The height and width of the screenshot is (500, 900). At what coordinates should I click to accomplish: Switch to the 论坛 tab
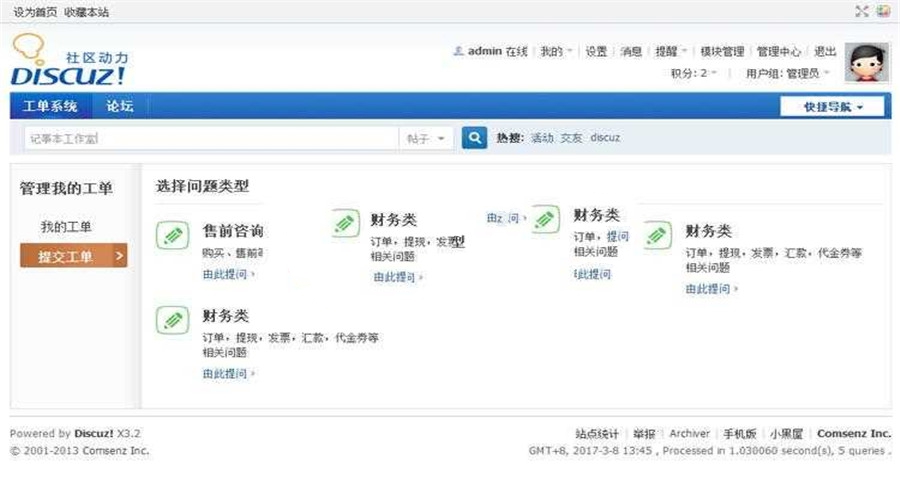tap(120, 107)
